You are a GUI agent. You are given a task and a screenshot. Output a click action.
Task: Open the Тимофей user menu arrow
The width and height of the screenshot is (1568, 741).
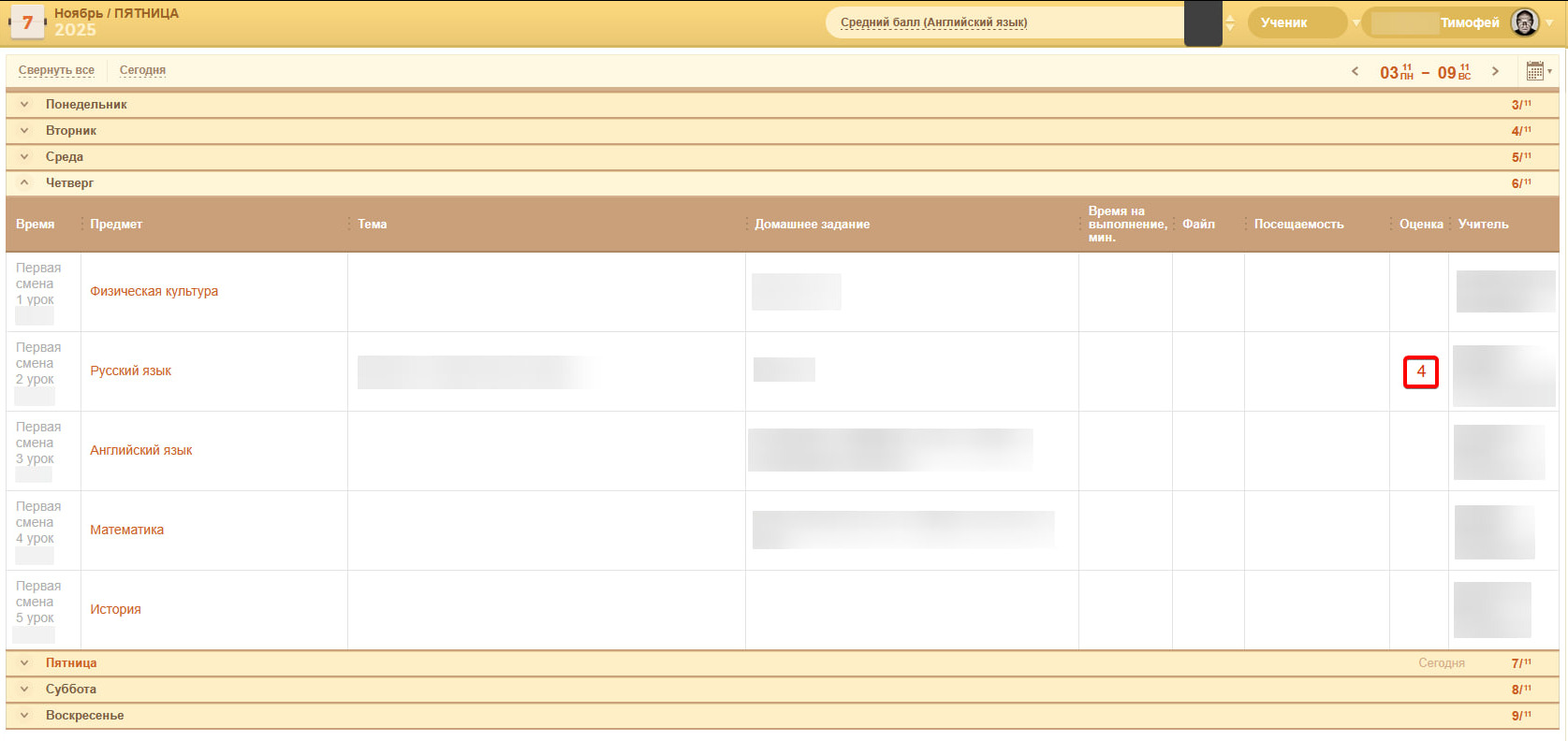click(1549, 22)
